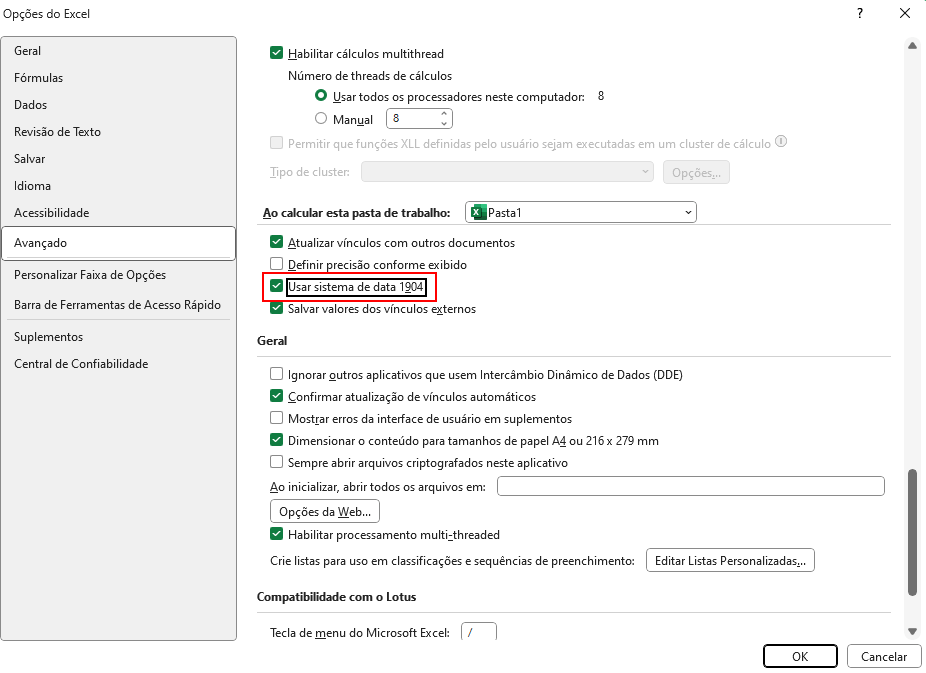Image resolution: width=926 pixels, height=673 pixels.
Task: Open 'Editar Listas Personalizadas...' dialog
Action: [x=730, y=561]
